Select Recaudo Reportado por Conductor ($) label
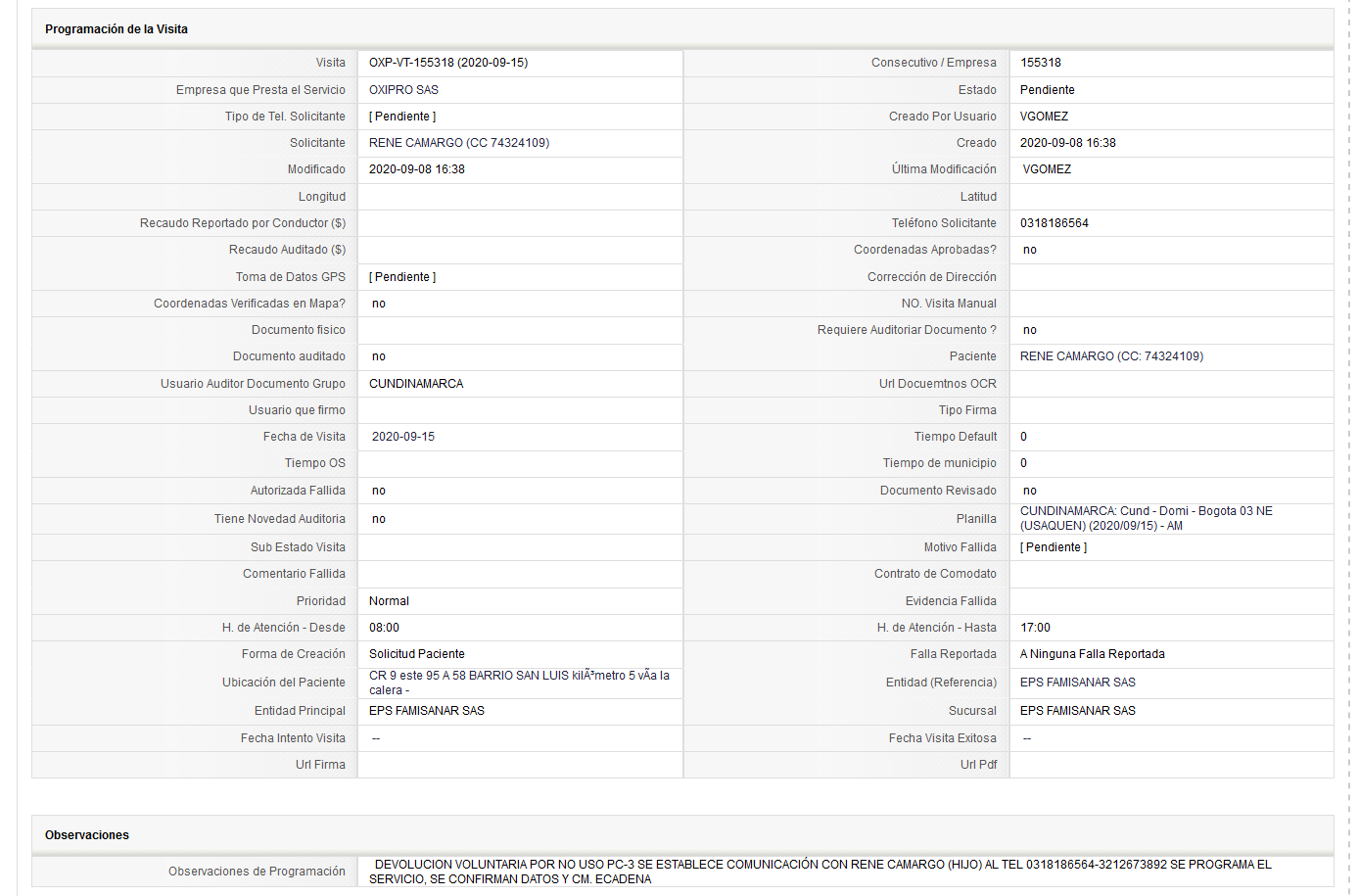The width and height of the screenshot is (1359, 896). click(243, 223)
